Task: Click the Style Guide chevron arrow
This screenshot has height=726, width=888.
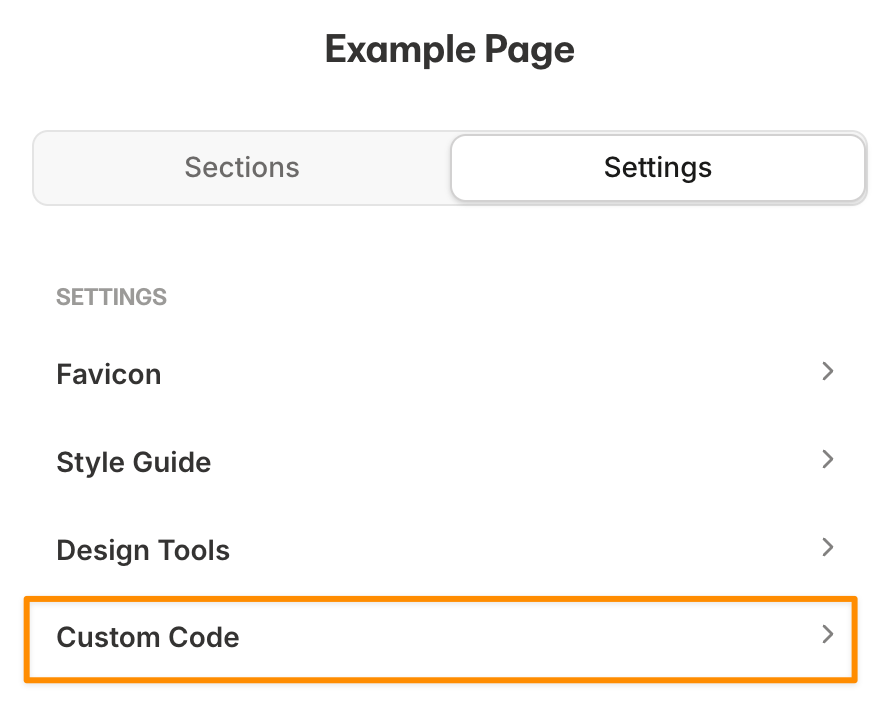Action: pos(827,460)
